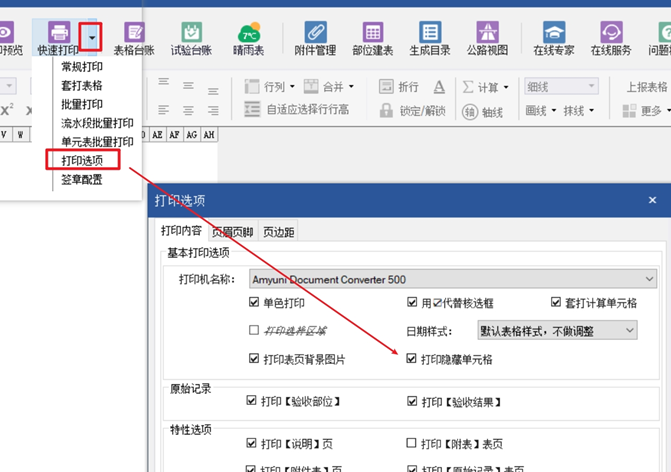Open the 日期样式 dropdown

[558, 330]
